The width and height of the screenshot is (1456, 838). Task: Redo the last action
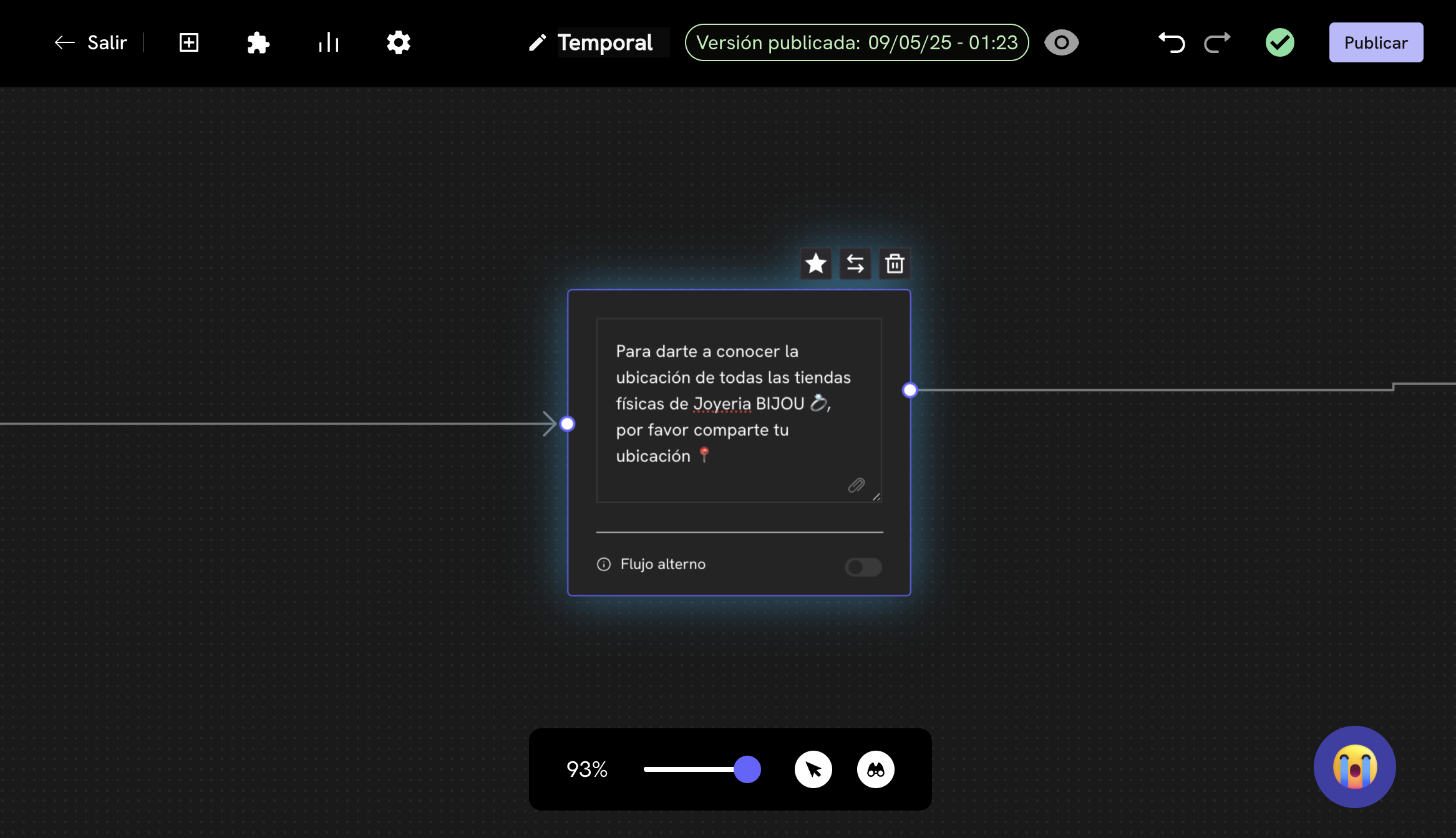coord(1216,42)
